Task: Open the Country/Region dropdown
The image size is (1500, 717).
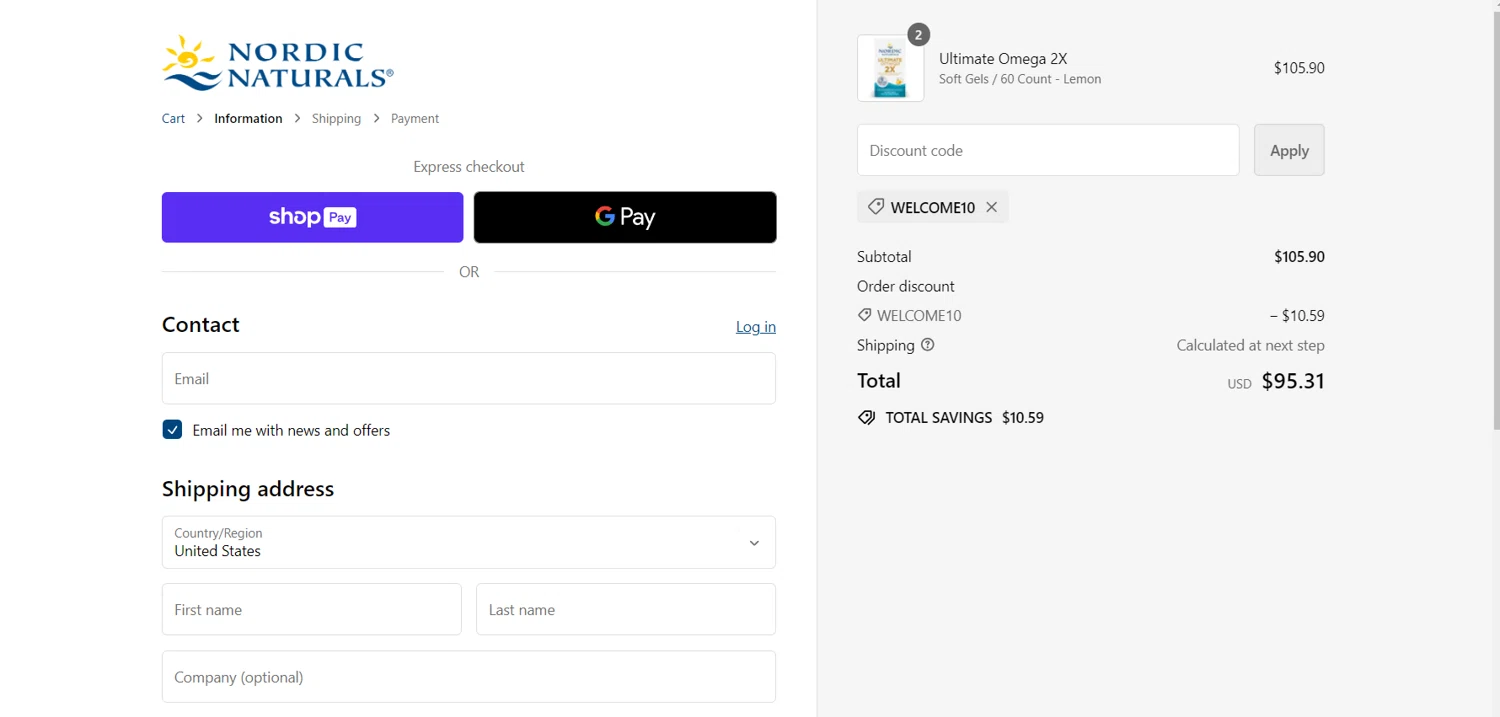Action: point(469,542)
